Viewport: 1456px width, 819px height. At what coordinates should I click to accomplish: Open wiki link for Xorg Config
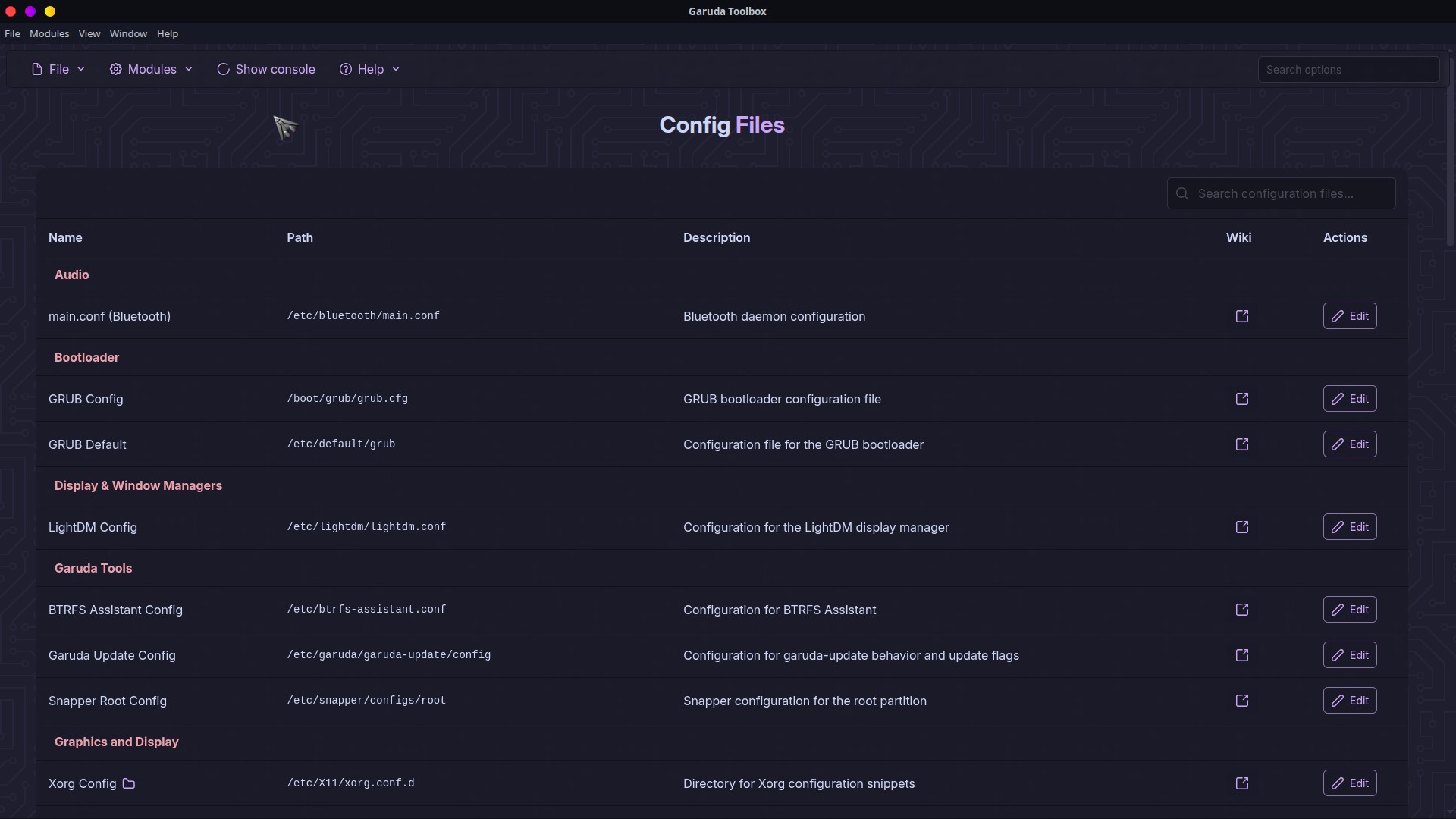[1242, 783]
